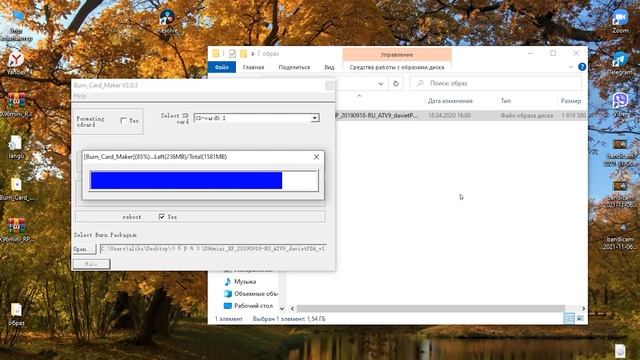
Task: Open the quick access toolbar customize dropdown
Action: coord(253,54)
